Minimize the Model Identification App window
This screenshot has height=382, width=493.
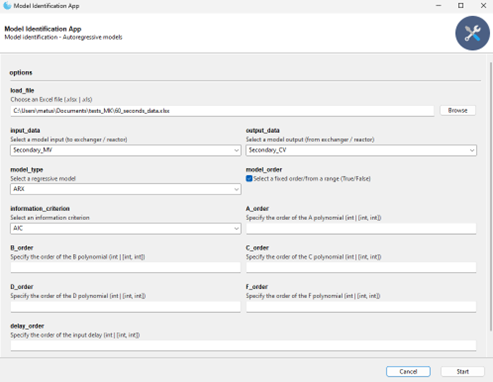click(x=439, y=6)
